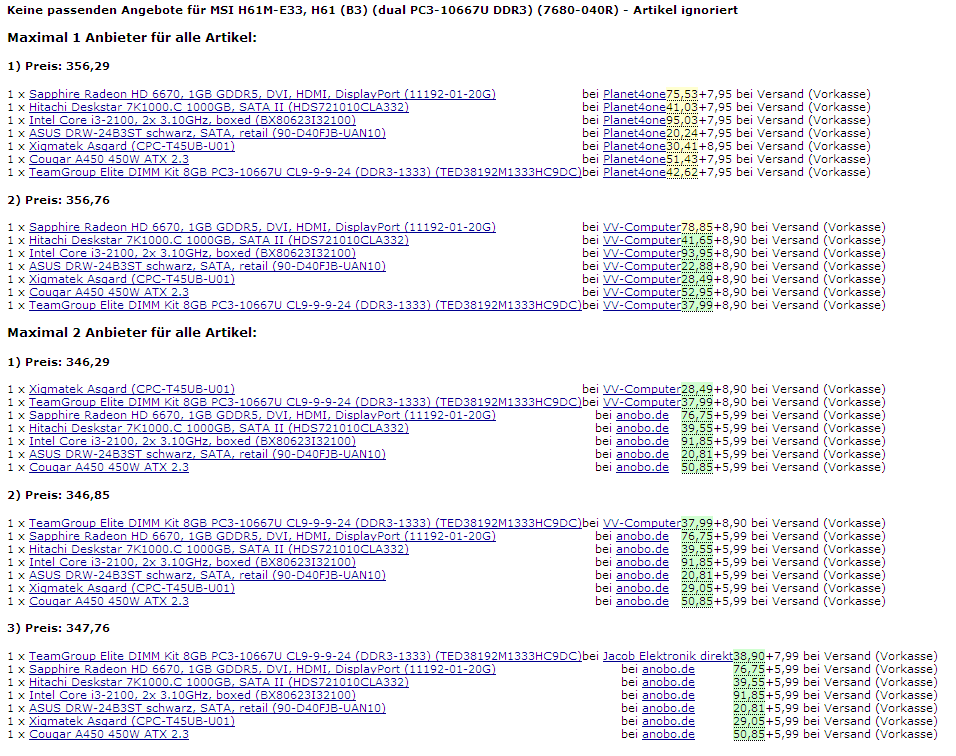The image size is (956, 756).
Task: Open Sapphire Radeon link priced 78,85
Action: click(262, 227)
